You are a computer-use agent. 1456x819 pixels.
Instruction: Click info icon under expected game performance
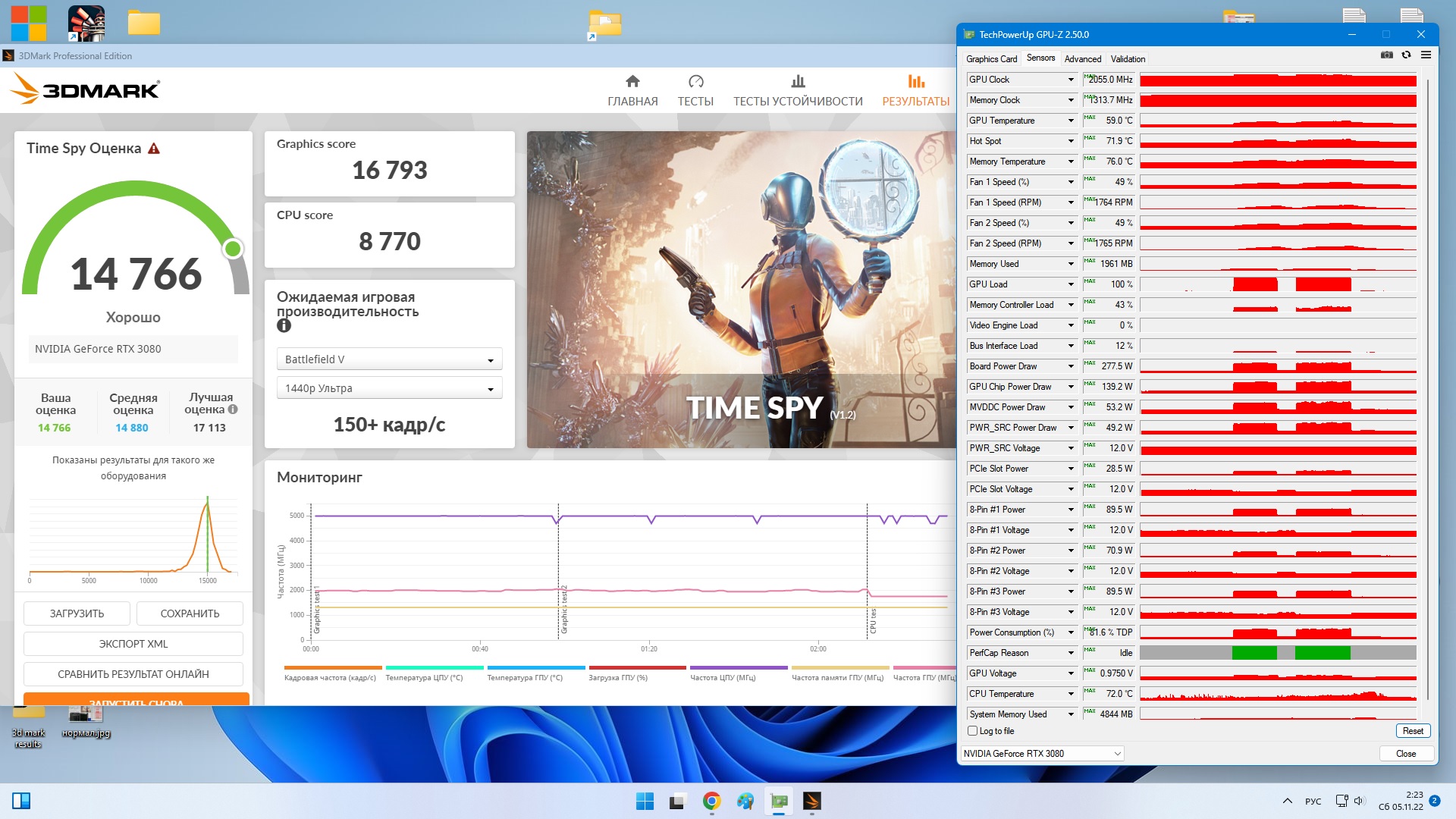(x=284, y=325)
